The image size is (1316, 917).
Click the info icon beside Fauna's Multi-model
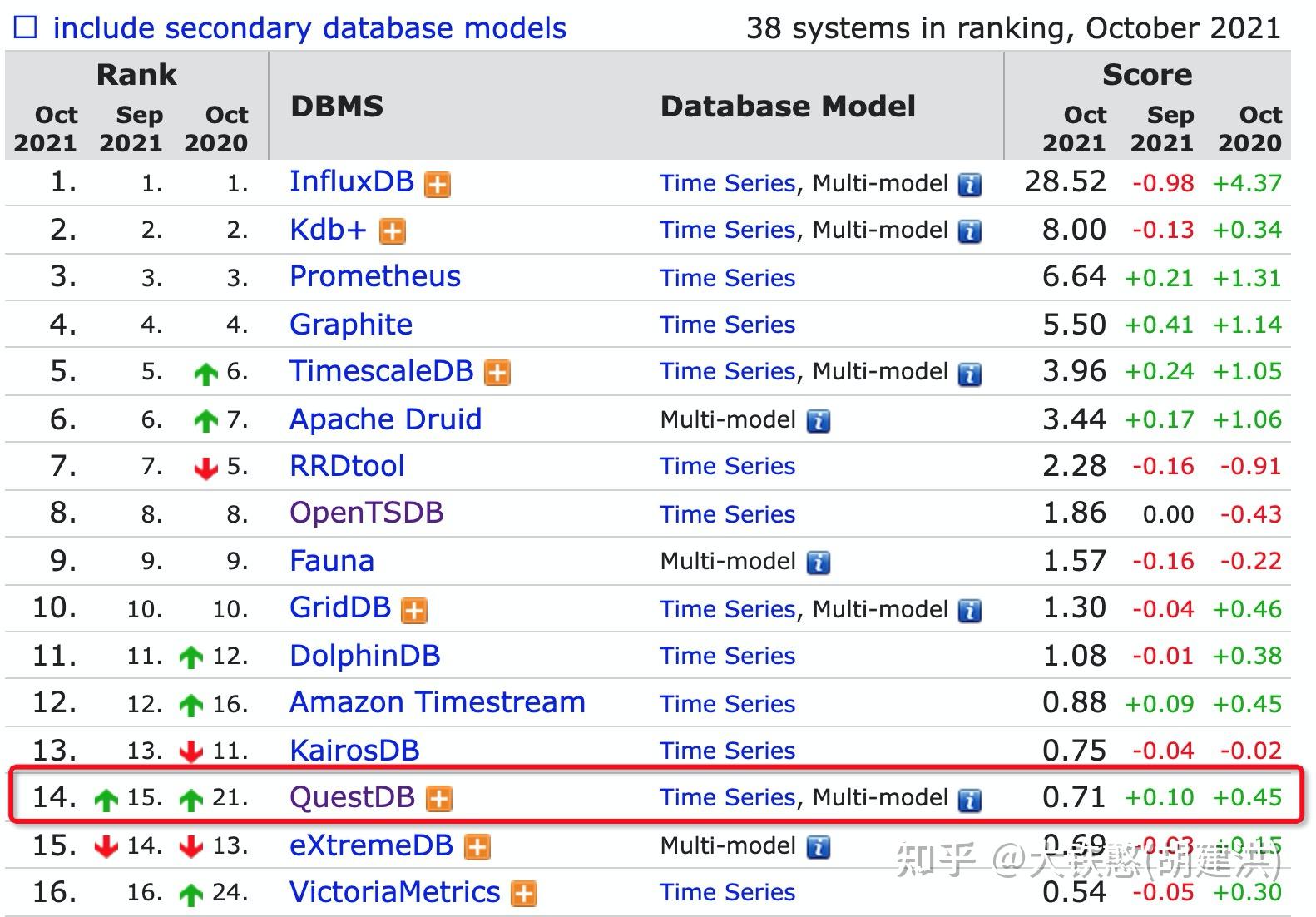click(x=819, y=563)
